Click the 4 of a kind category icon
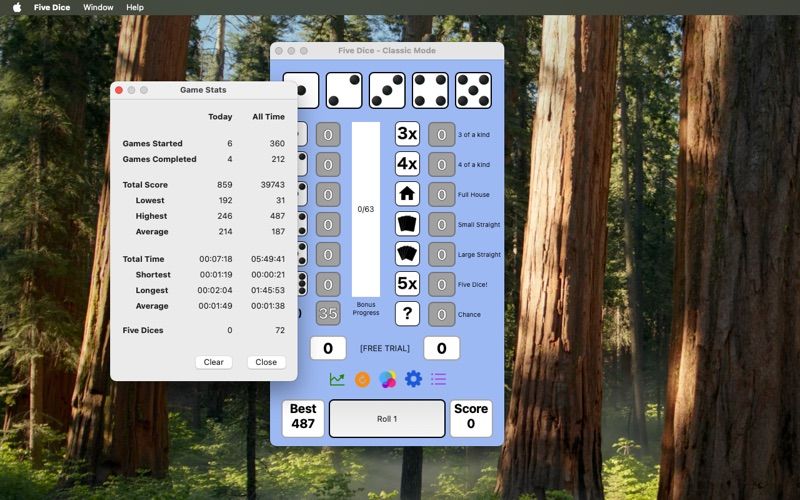 click(x=407, y=164)
